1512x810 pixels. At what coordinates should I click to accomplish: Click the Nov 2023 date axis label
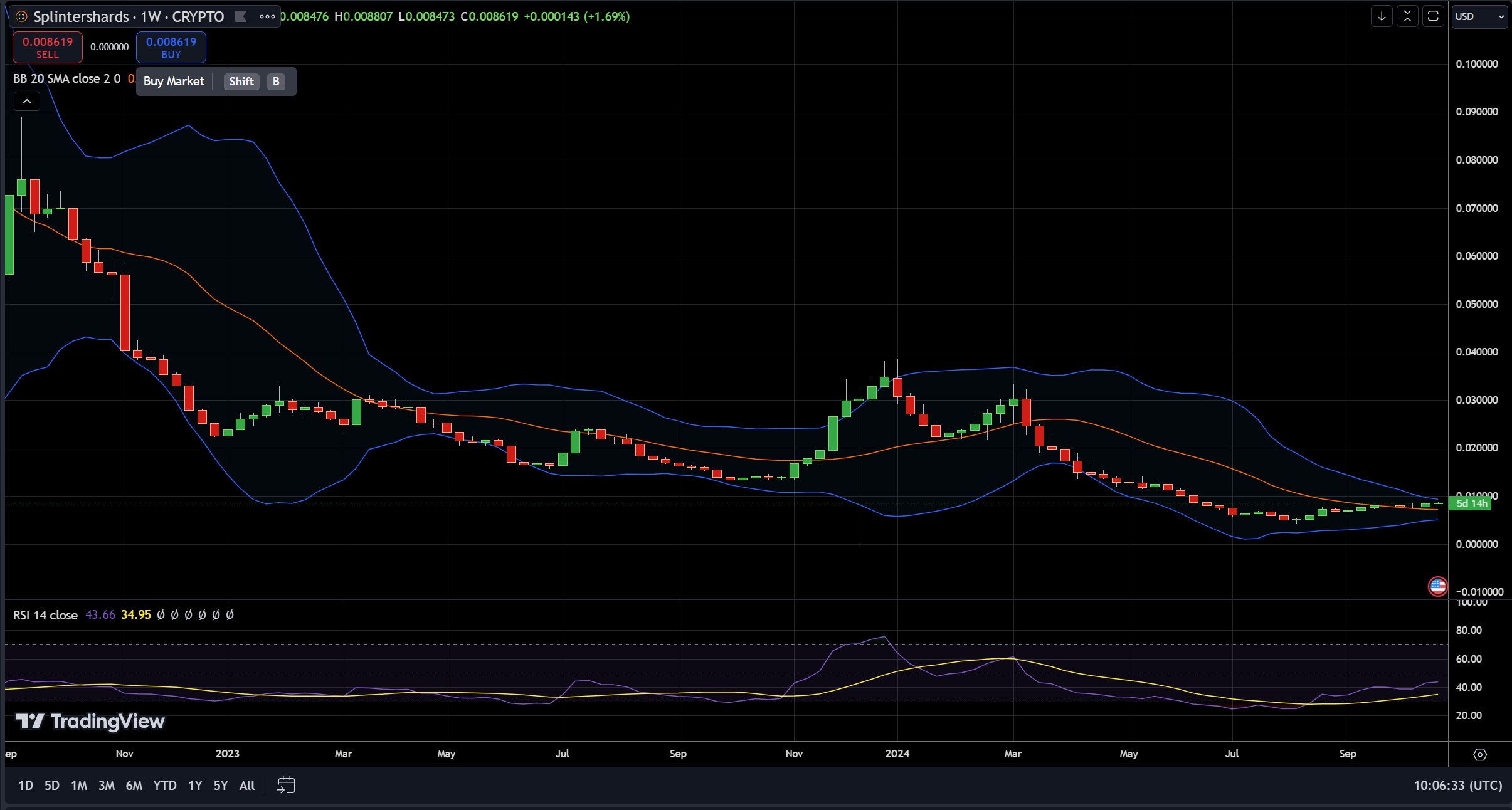click(794, 754)
